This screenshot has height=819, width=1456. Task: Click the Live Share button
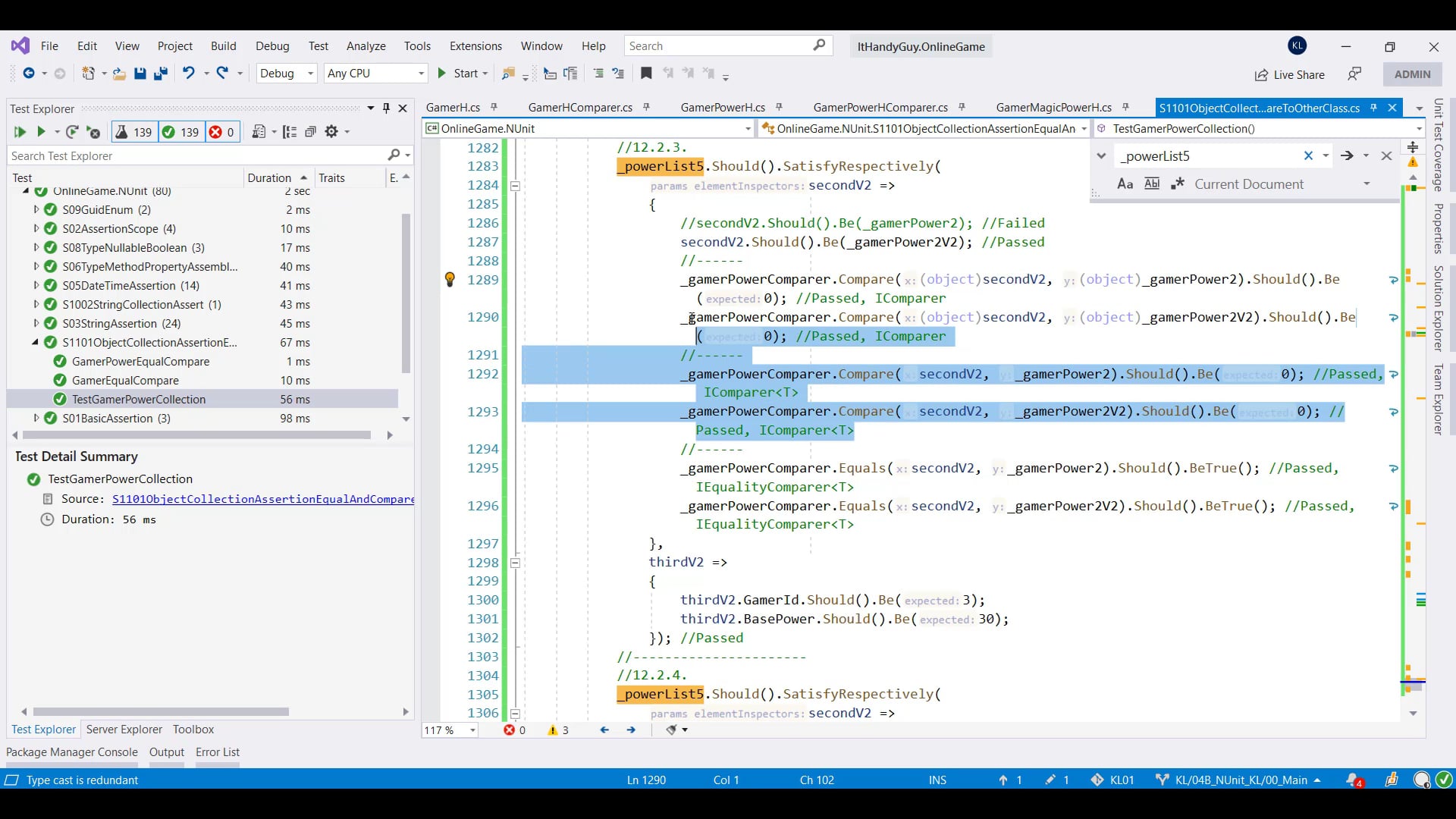pos(1289,74)
